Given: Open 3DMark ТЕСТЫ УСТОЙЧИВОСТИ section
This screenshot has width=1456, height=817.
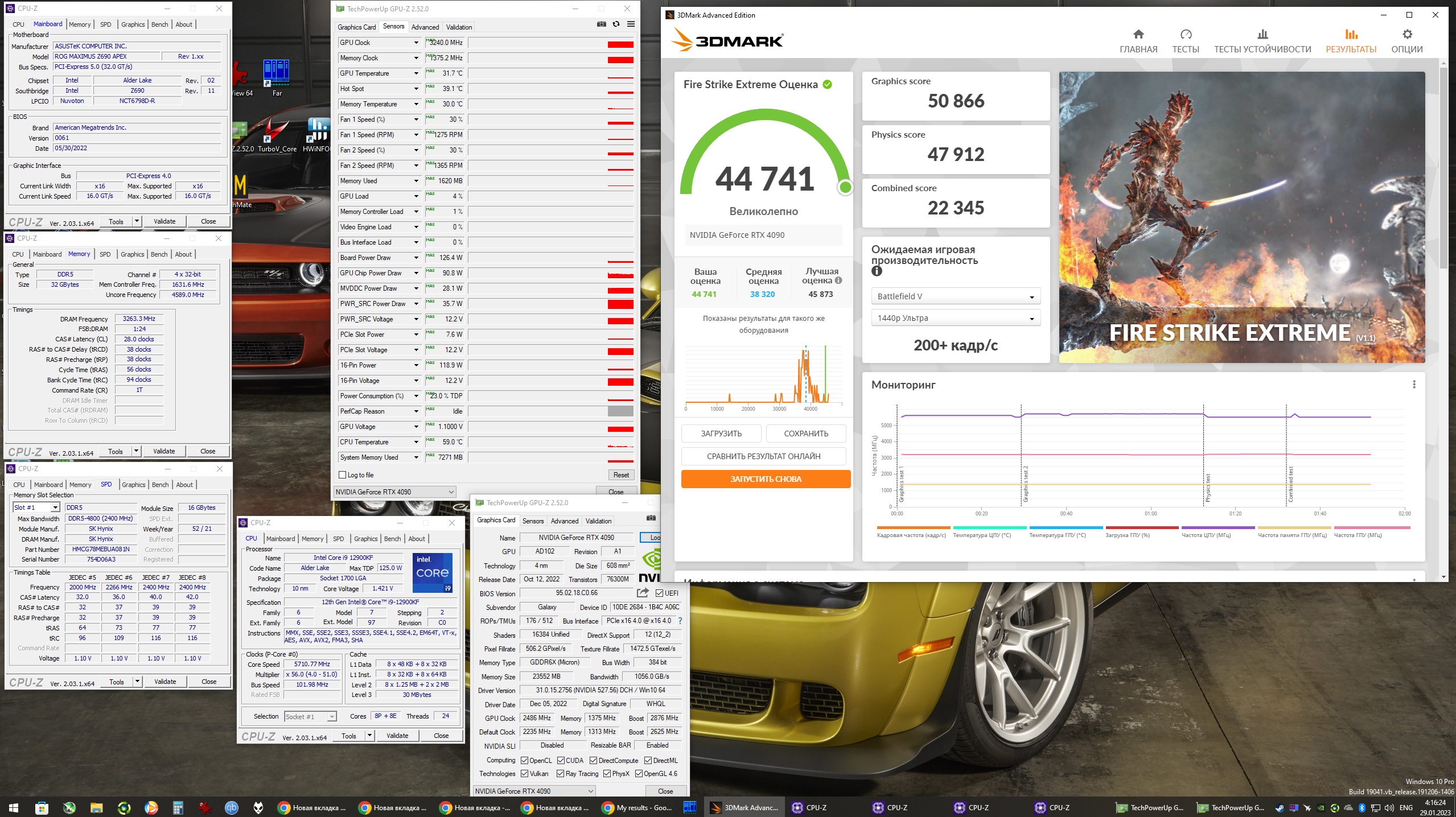Looking at the screenshot, I should tap(1262, 41).
